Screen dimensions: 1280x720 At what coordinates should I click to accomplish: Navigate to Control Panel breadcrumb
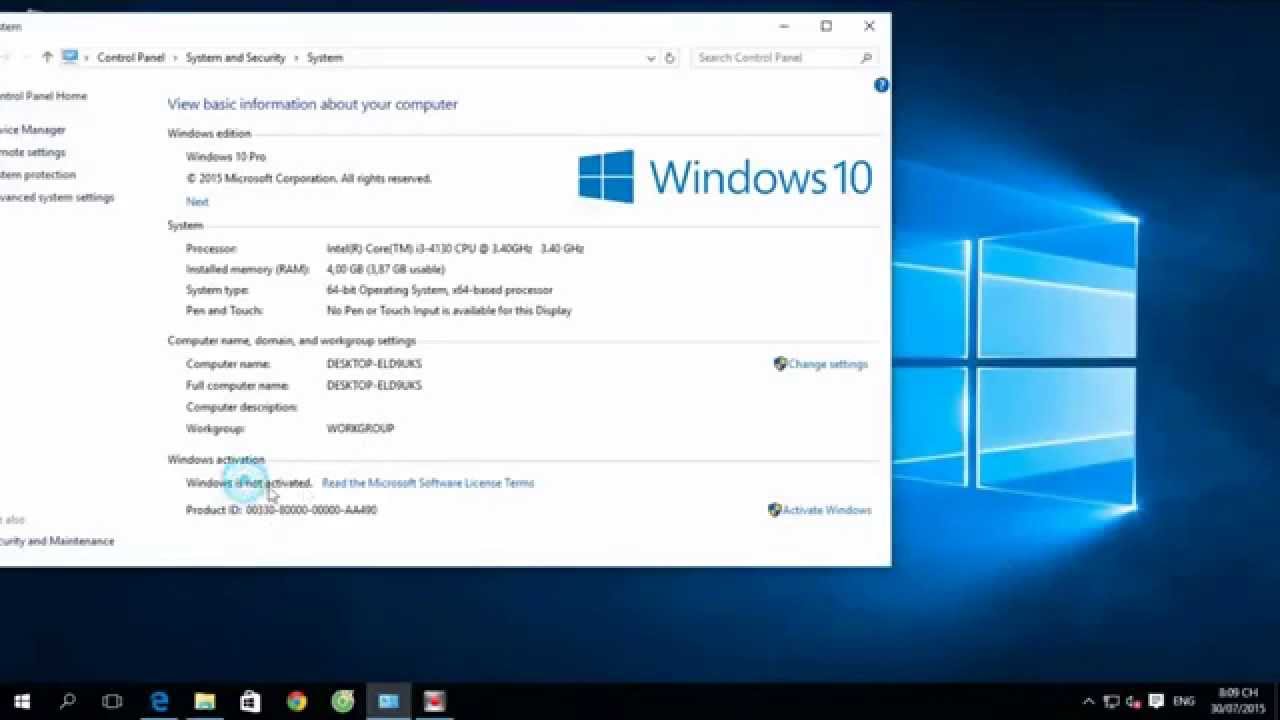click(131, 58)
